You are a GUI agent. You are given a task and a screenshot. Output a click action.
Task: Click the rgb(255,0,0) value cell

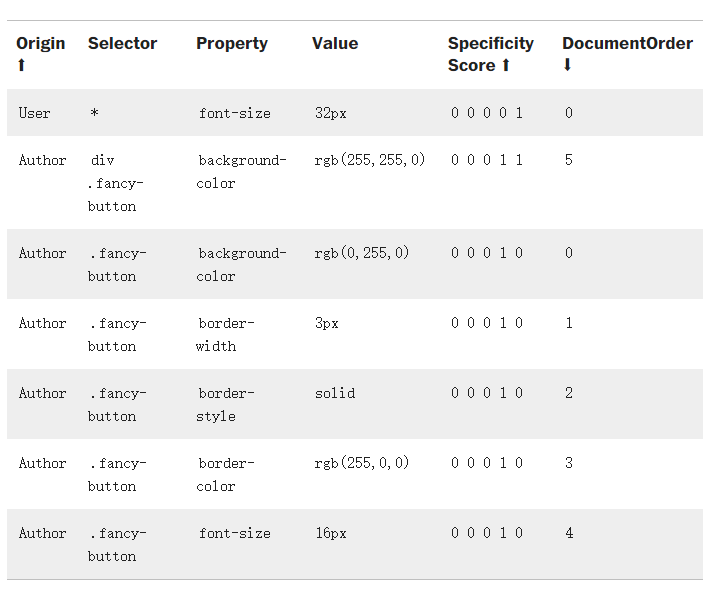(361, 463)
